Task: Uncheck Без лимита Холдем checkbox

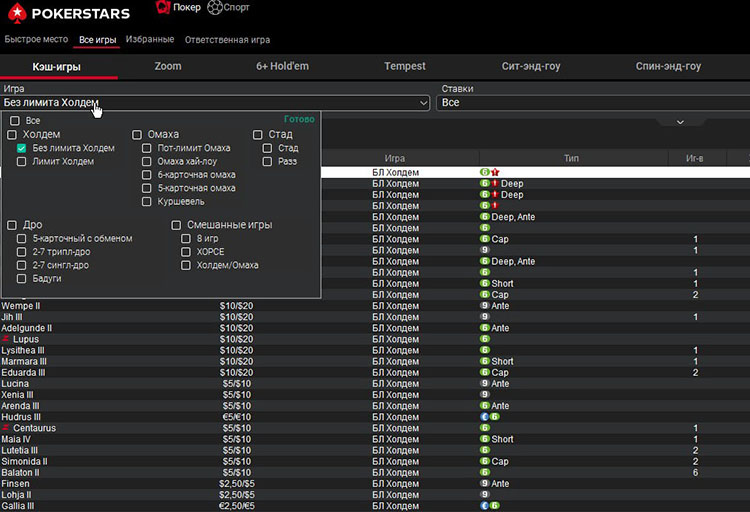Action: coord(22,148)
